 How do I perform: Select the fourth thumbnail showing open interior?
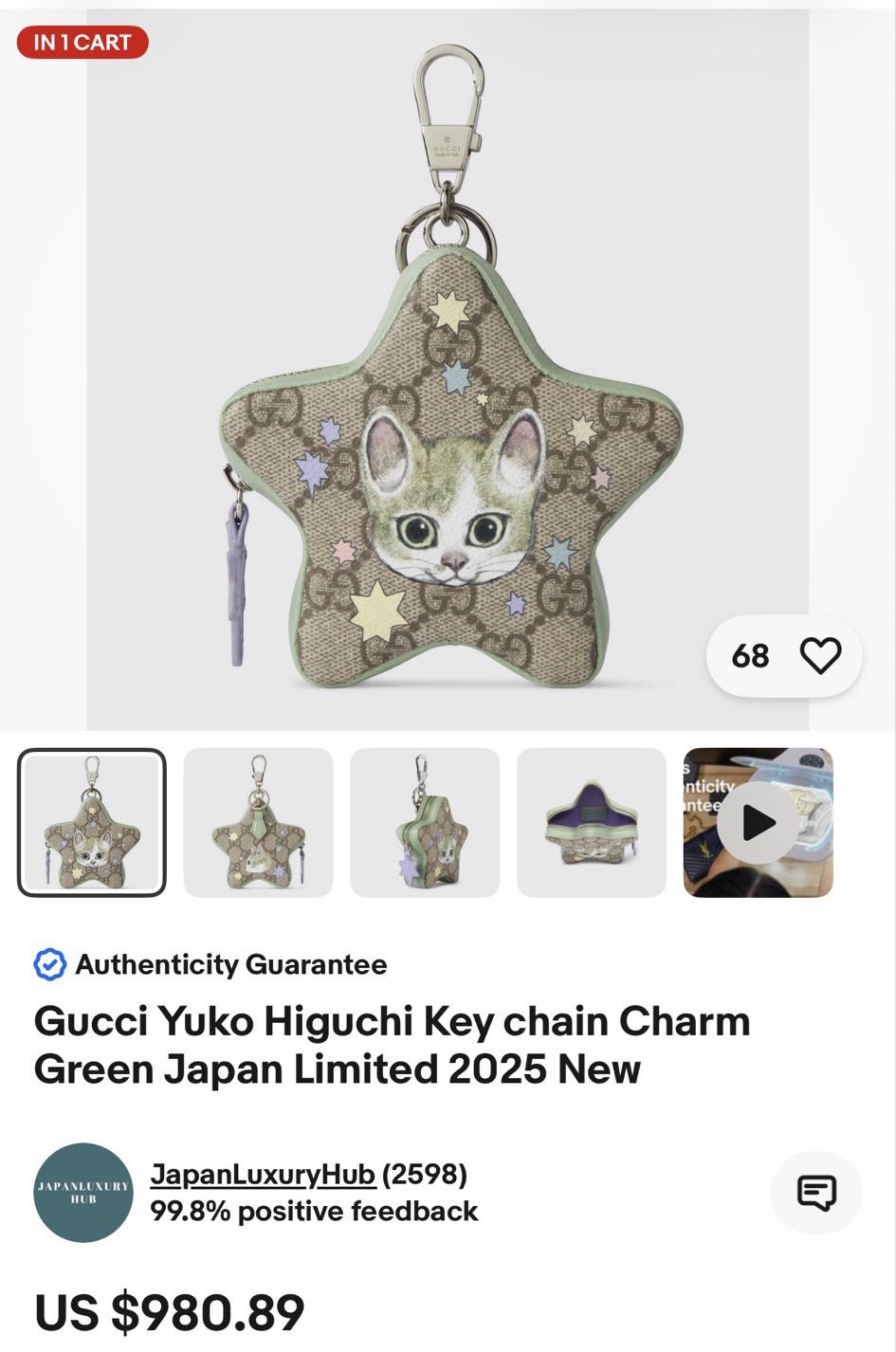(x=592, y=823)
